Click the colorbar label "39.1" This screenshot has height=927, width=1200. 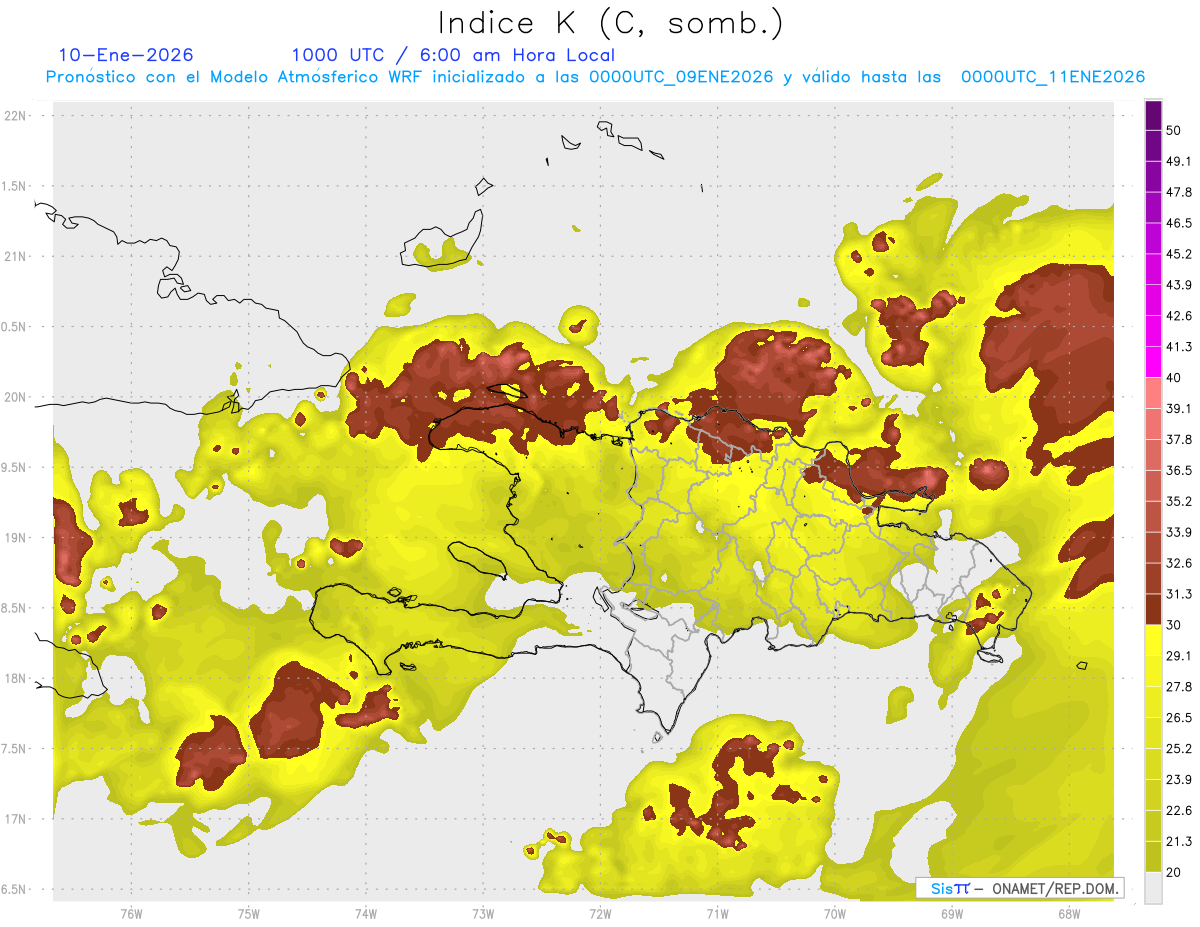click(x=1178, y=409)
